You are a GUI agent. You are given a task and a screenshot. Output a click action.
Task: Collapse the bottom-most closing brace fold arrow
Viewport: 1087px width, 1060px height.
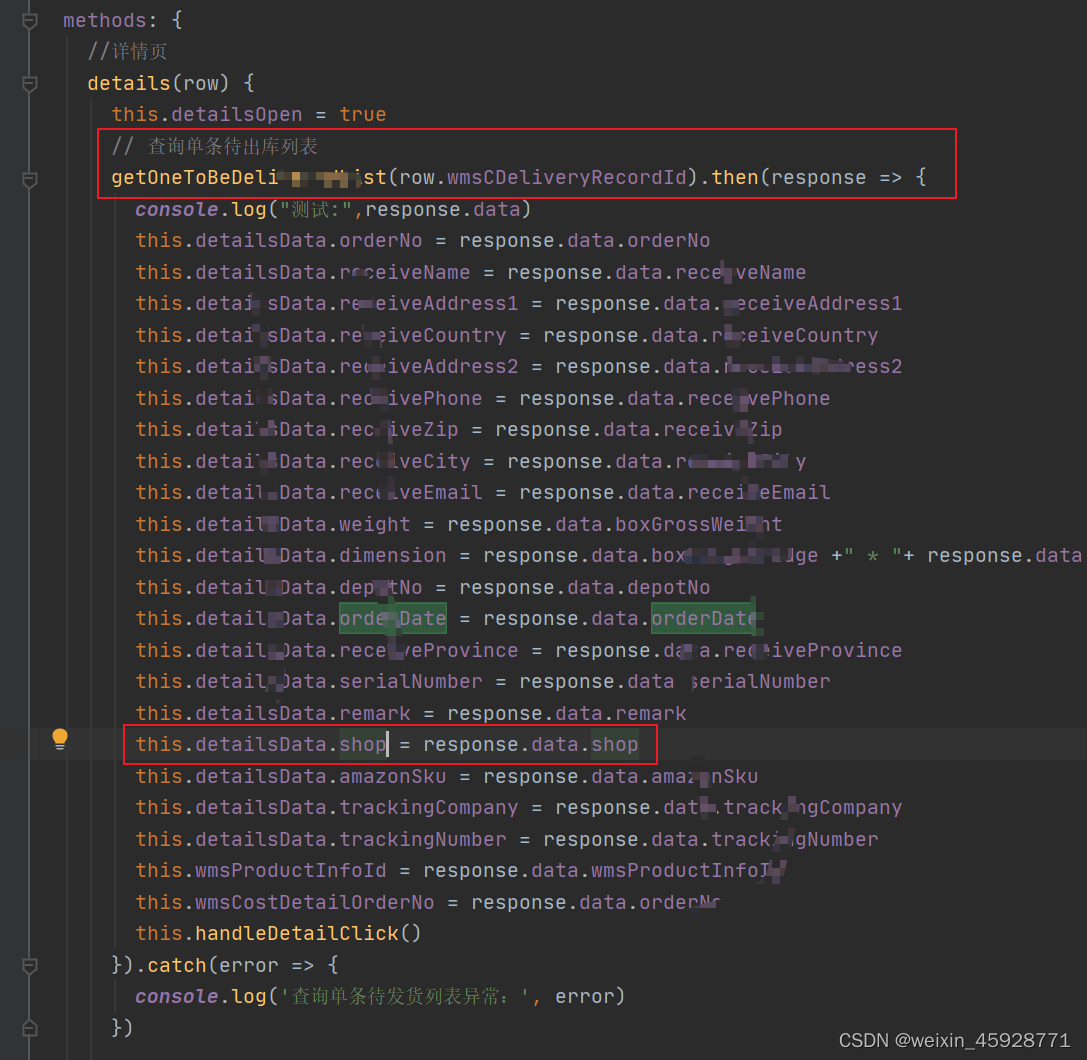[28, 1027]
